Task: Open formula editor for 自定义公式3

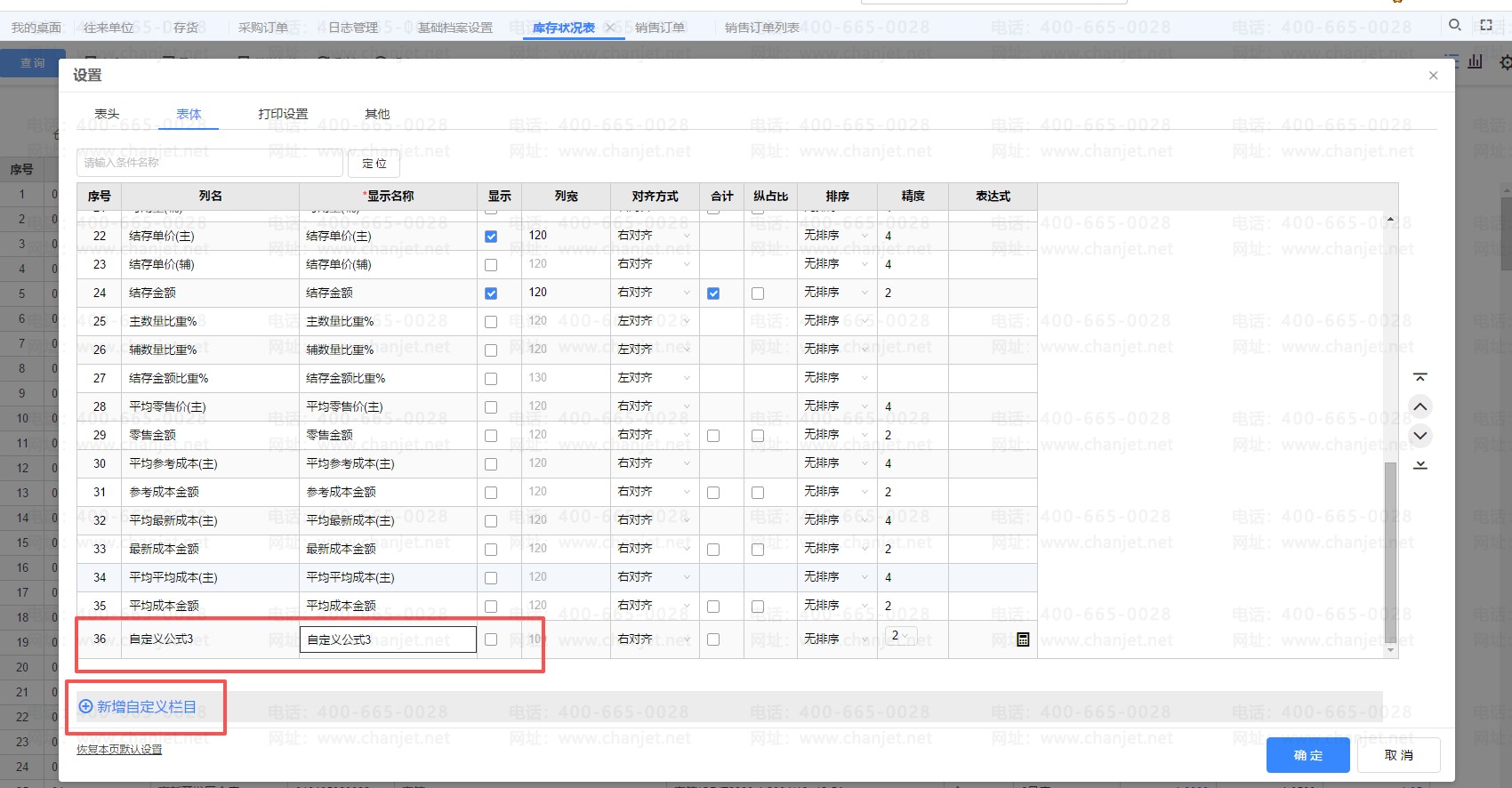Action: (1023, 639)
